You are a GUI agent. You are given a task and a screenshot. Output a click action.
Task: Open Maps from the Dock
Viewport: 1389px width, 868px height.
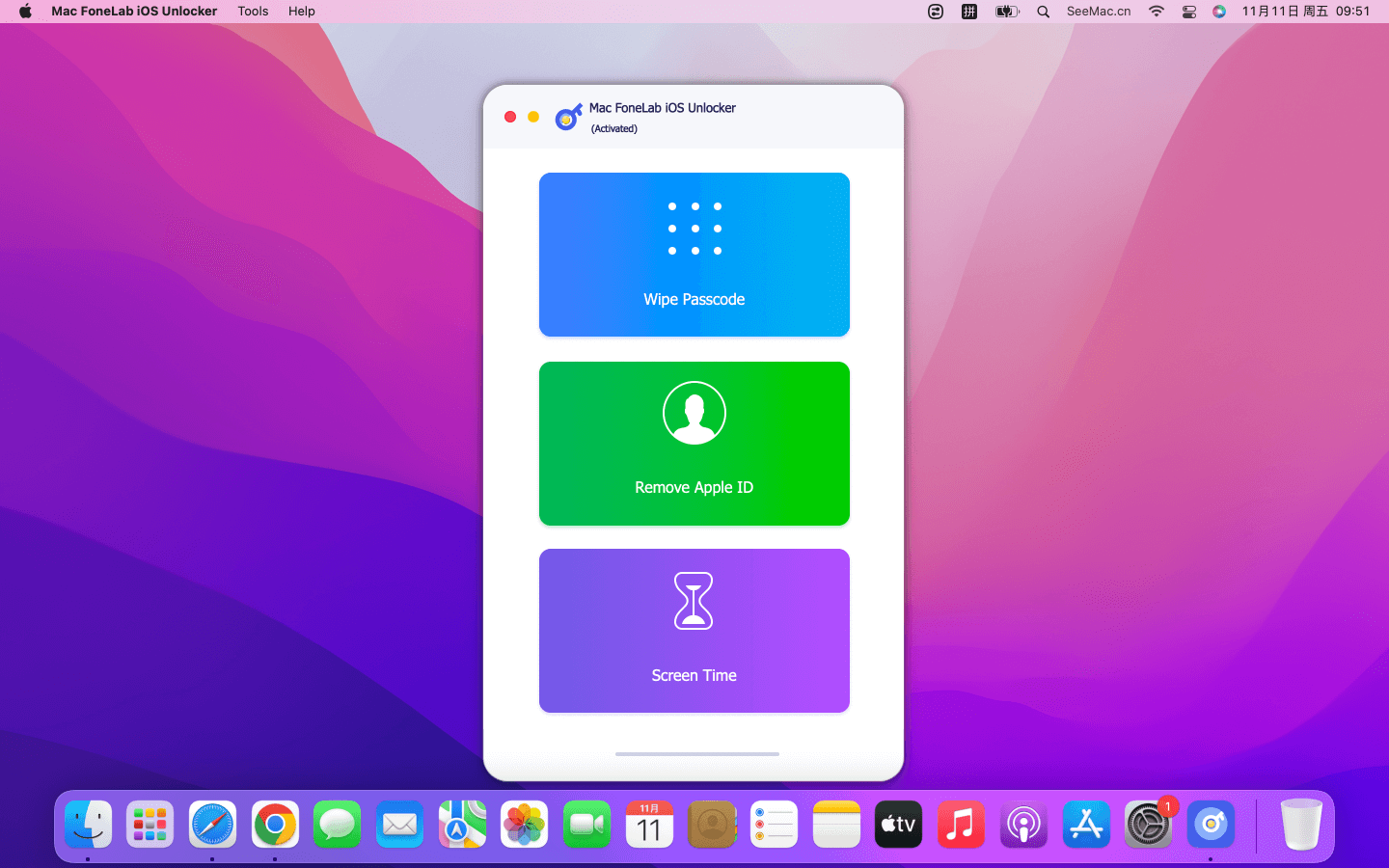tap(462, 825)
